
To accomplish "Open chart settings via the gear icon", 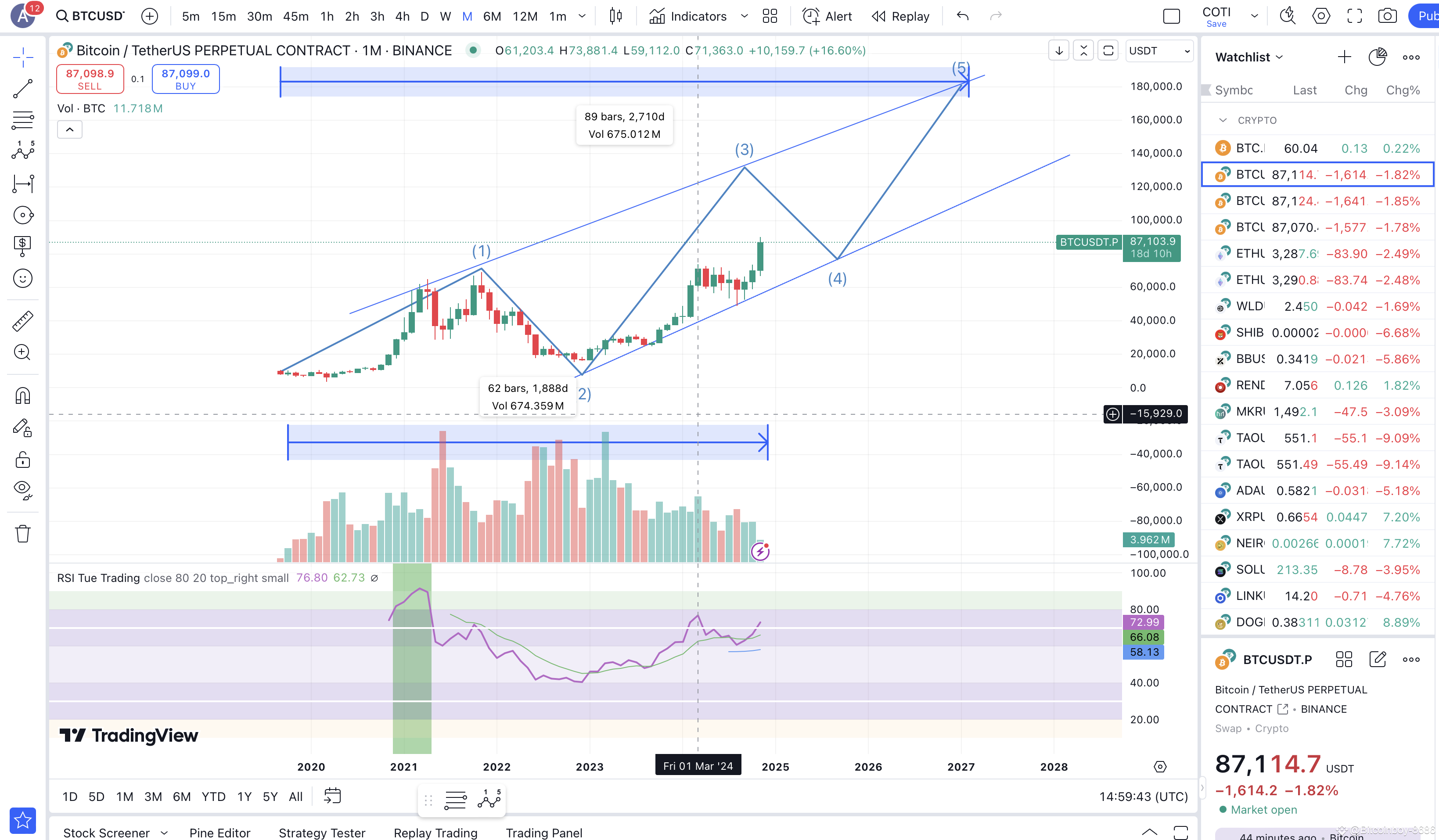I will 1321,16.
